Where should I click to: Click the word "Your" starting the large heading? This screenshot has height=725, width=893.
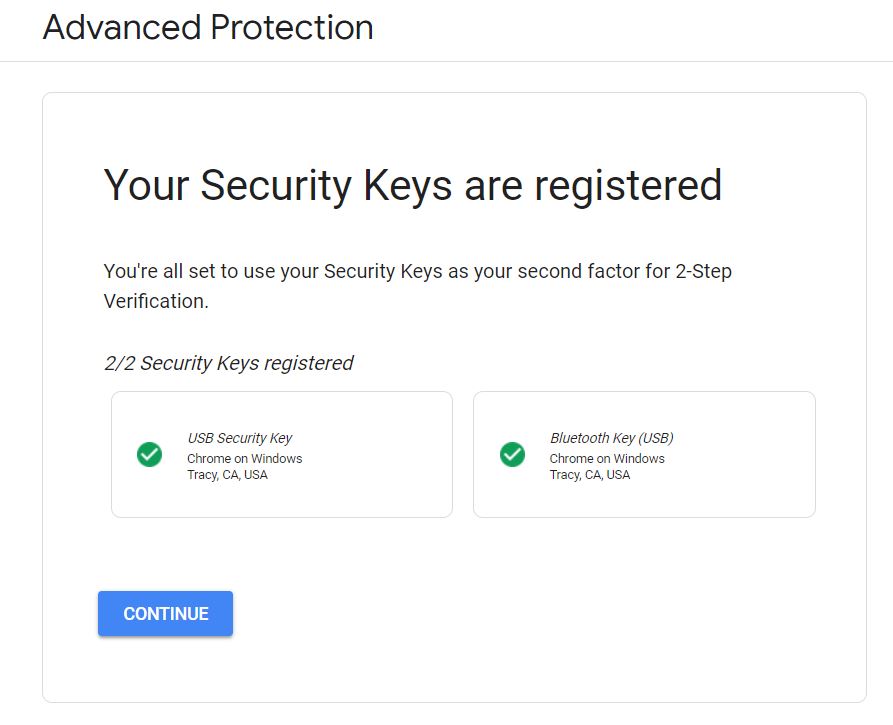147,186
